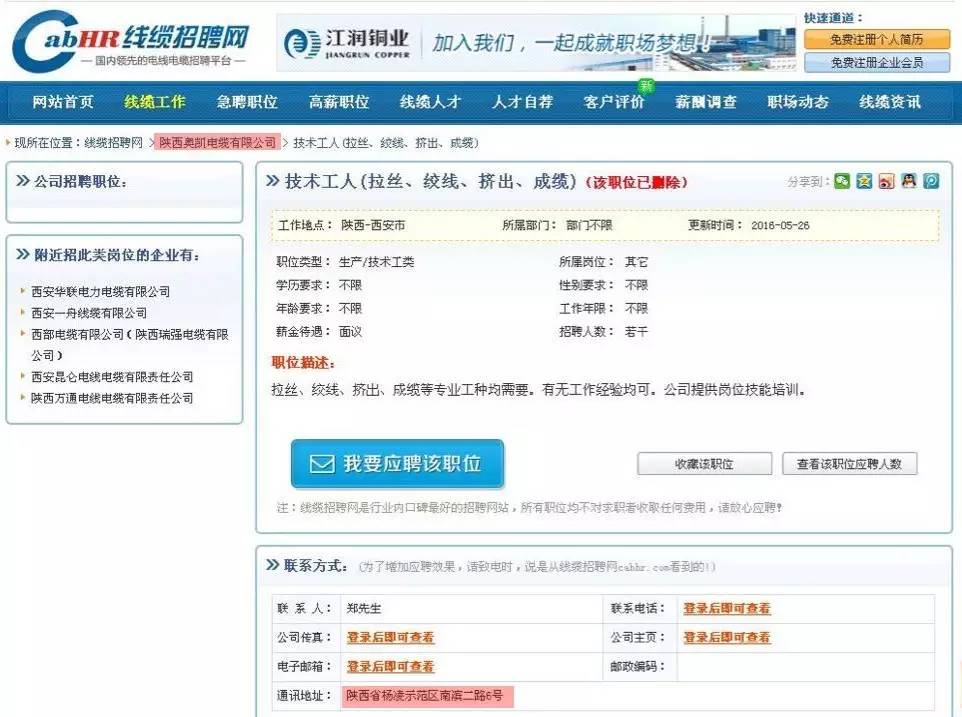Share job via QQ penguin icon
This screenshot has height=717, width=962.
[909, 181]
